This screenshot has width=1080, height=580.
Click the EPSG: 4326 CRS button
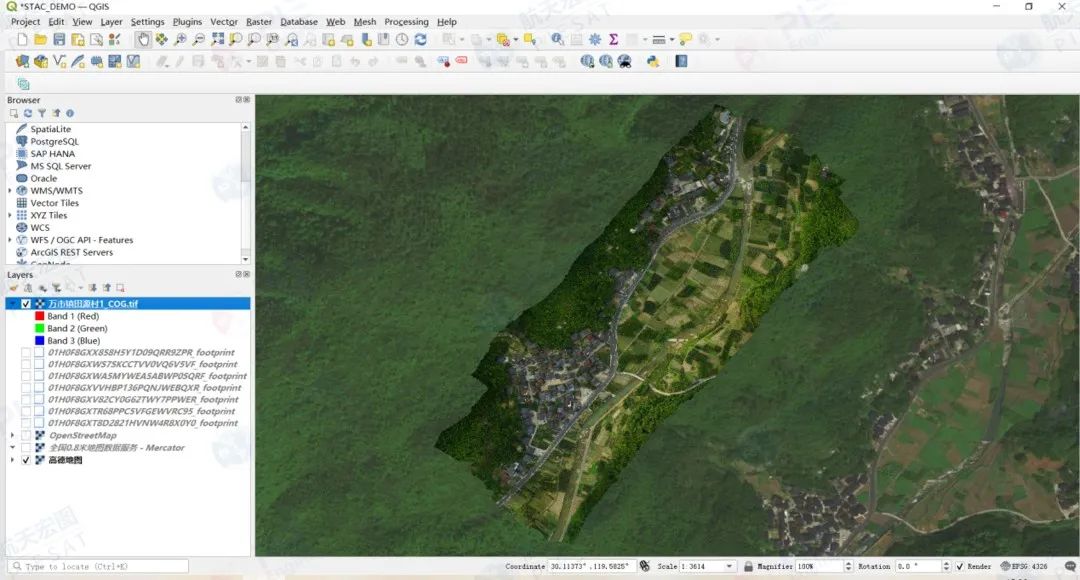(x=1024, y=566)
